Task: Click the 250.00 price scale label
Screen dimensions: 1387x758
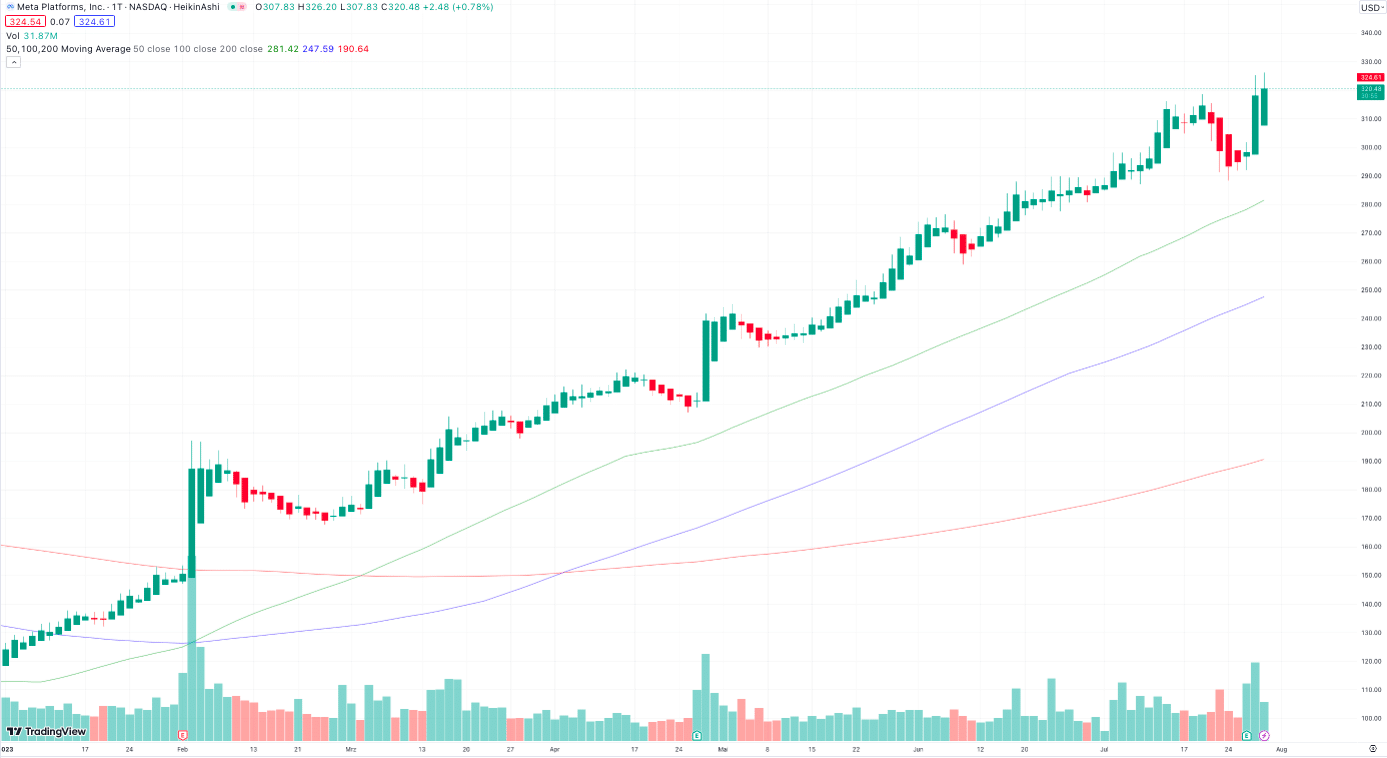Action: (1370, 290)
